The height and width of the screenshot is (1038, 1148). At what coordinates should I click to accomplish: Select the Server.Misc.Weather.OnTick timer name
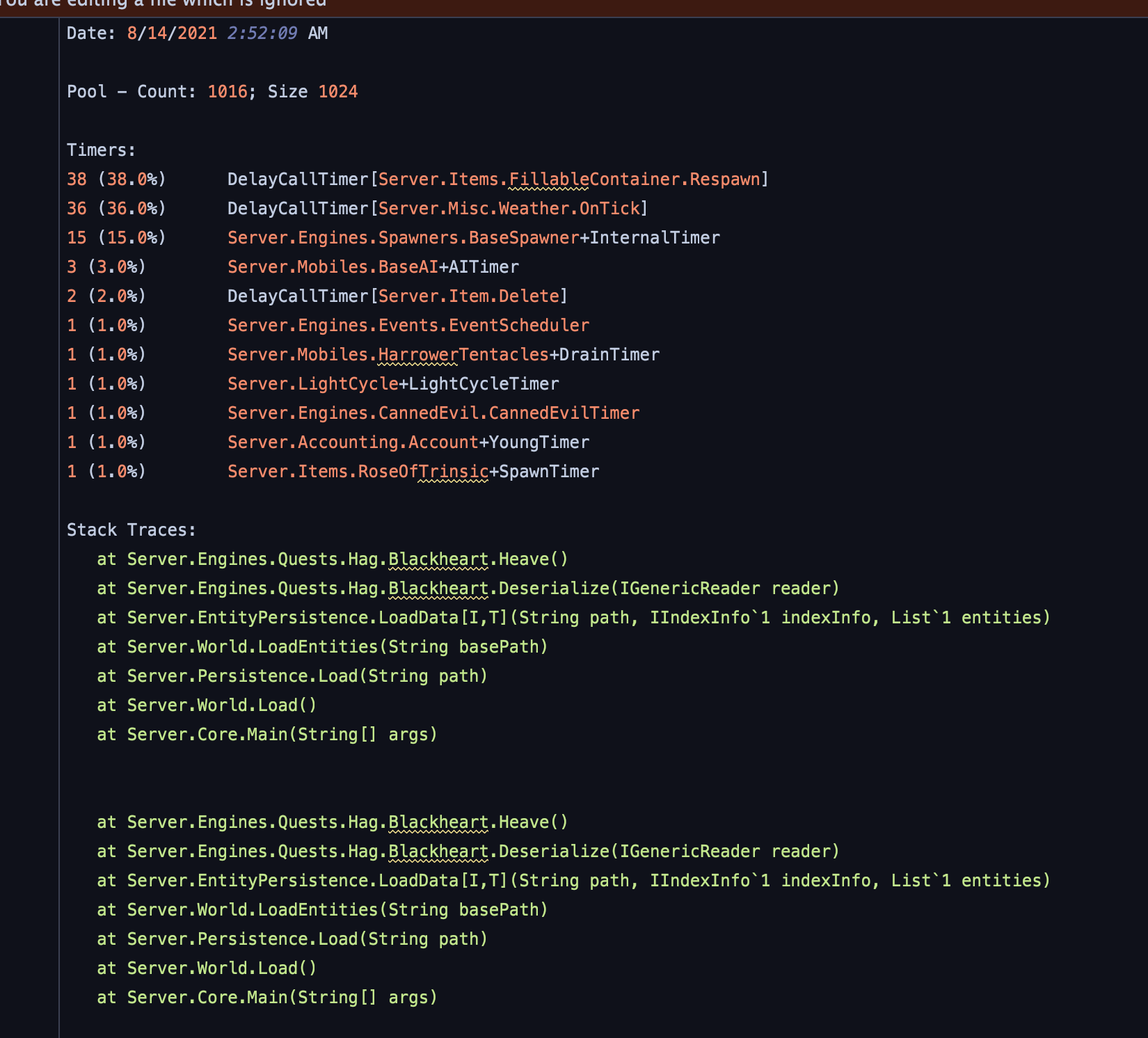coord(438,209)
